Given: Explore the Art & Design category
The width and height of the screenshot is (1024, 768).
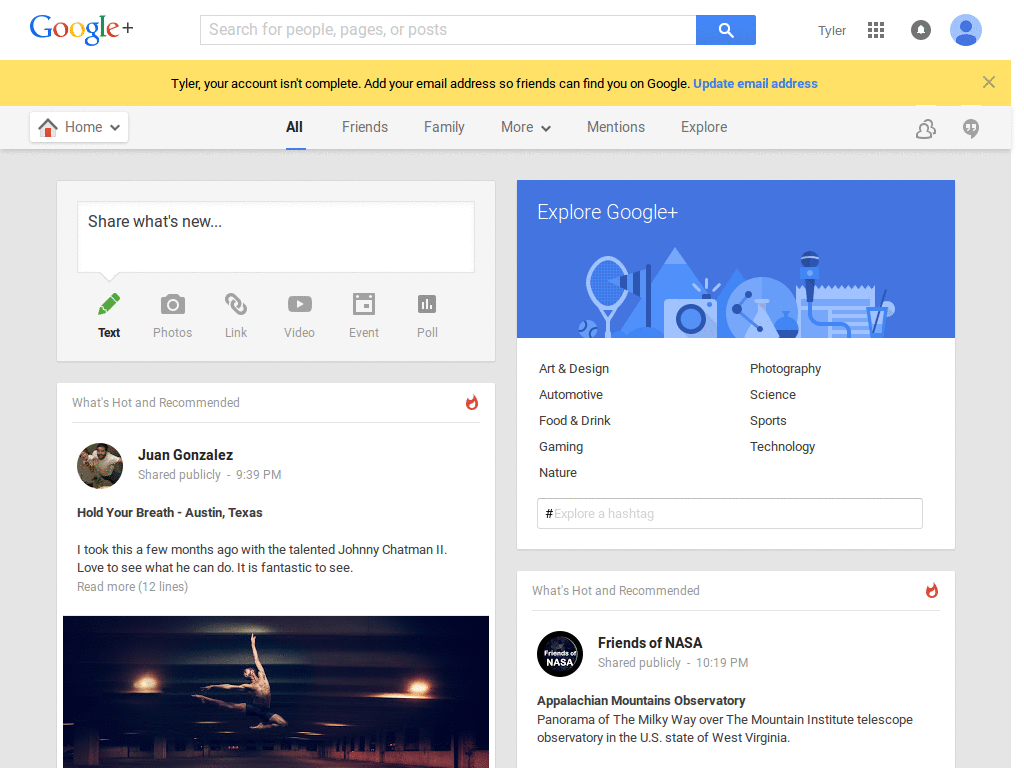Looking at the screenshot, I should click(x=574, y=369).
